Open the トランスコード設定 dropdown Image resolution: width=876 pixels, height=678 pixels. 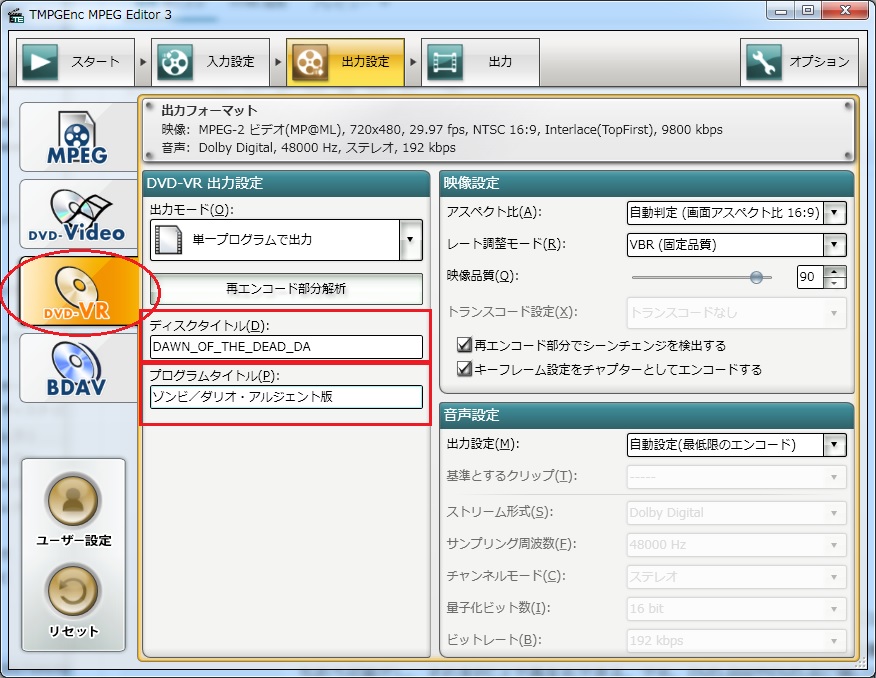737,313
